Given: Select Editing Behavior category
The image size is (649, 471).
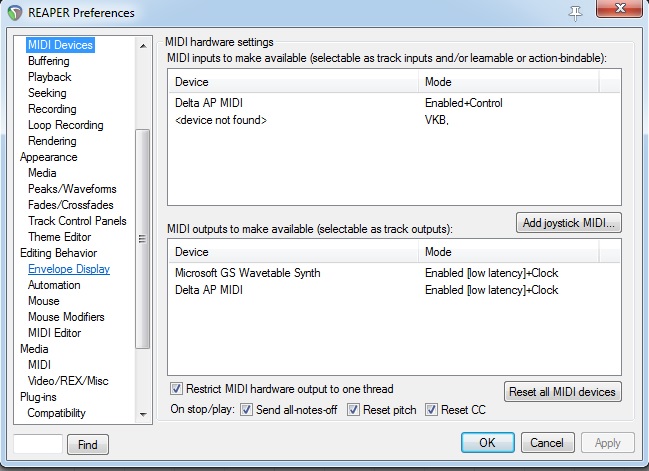Looking at the screenshot, I should click(59, 253).
